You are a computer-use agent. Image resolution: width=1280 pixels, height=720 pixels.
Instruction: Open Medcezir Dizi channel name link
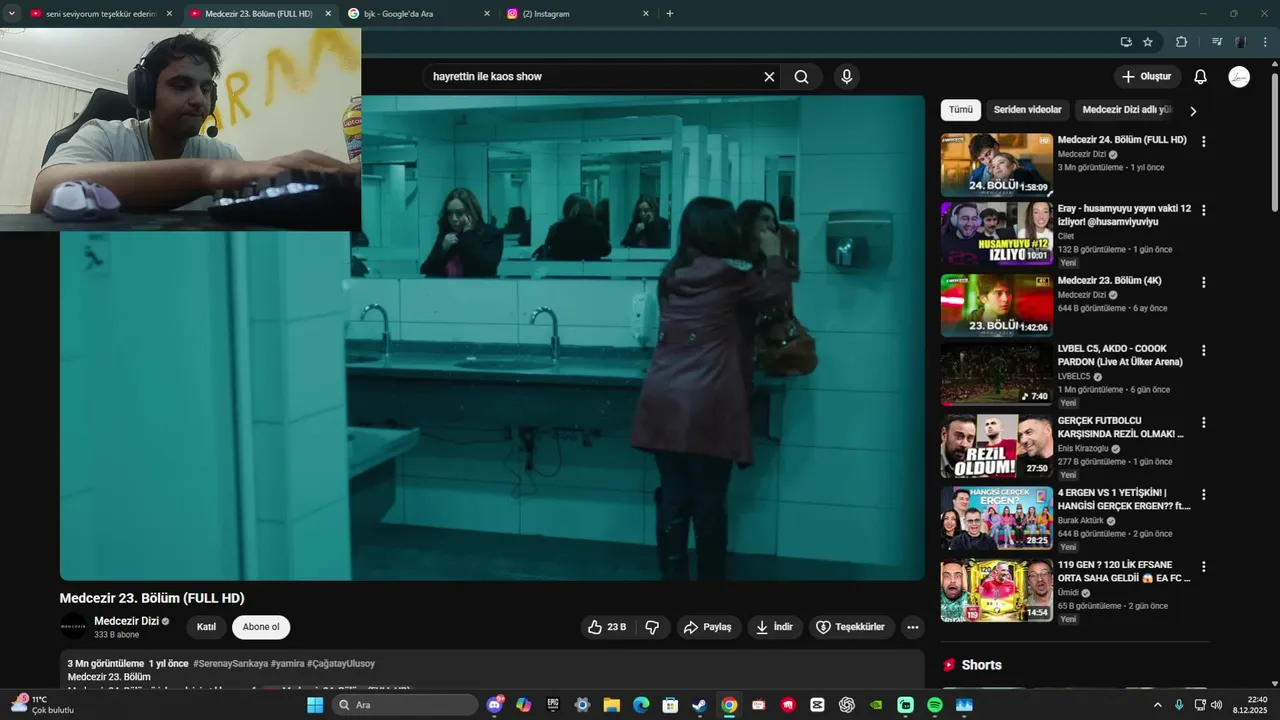tap(126, 621)
